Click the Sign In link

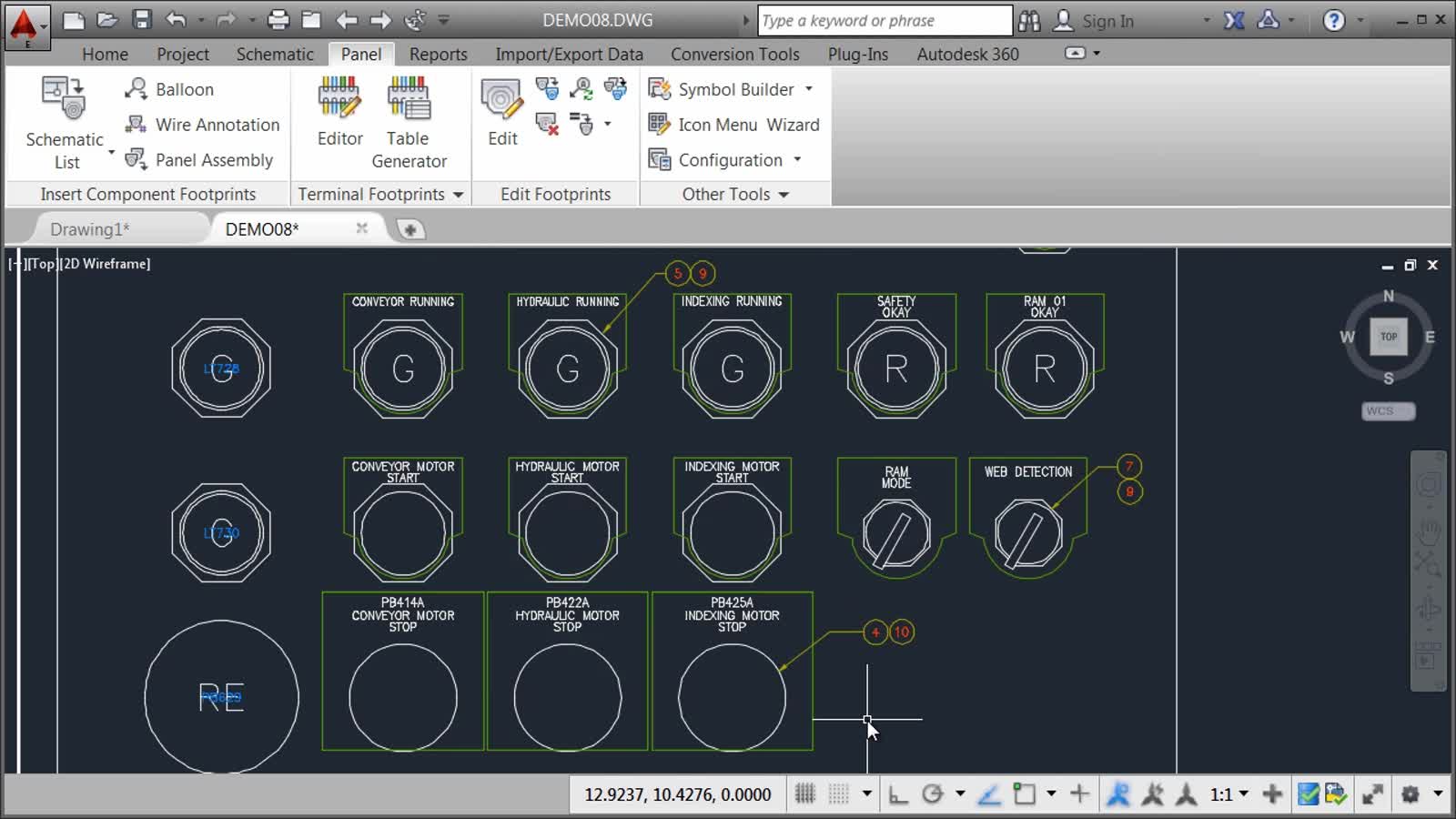point(1105,20)
